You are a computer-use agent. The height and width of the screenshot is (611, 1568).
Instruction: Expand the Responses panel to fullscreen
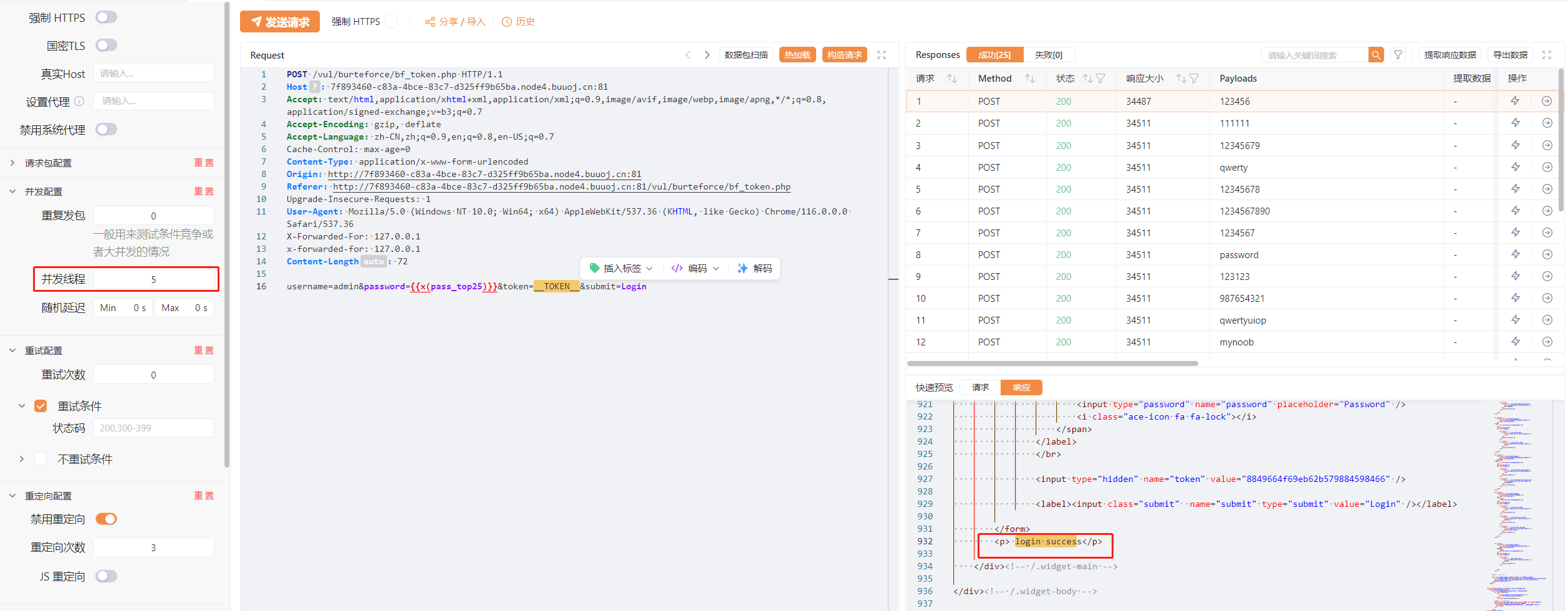tap(1547, 55)
